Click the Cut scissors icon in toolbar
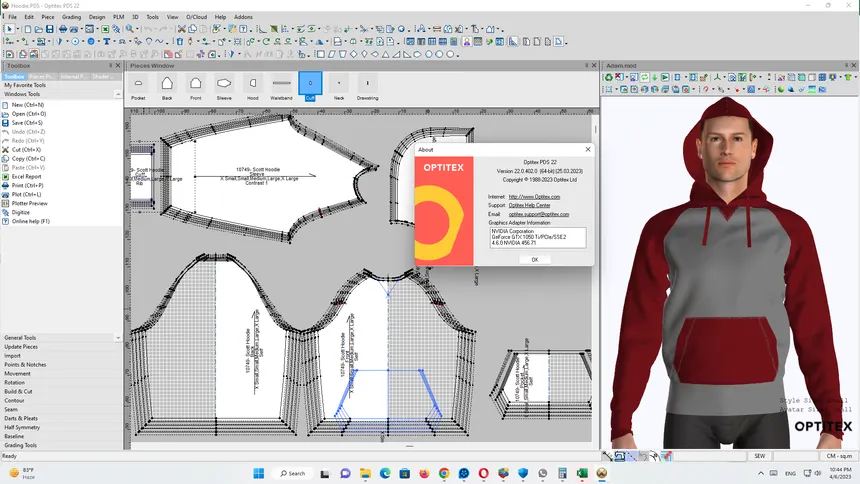This screenshot has width=860, height=484. 181,29
